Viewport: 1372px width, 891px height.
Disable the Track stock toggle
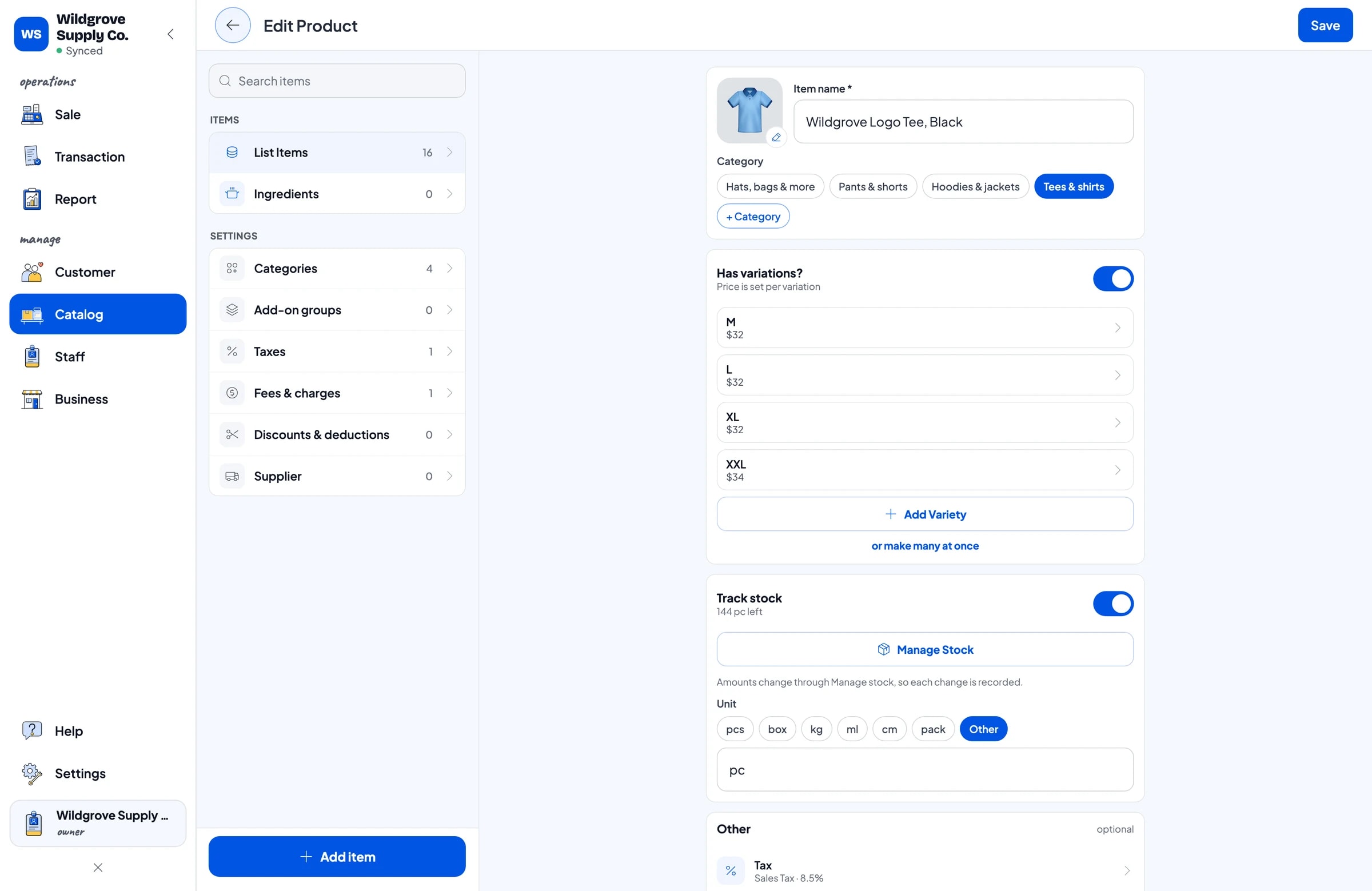point(1113,604)
